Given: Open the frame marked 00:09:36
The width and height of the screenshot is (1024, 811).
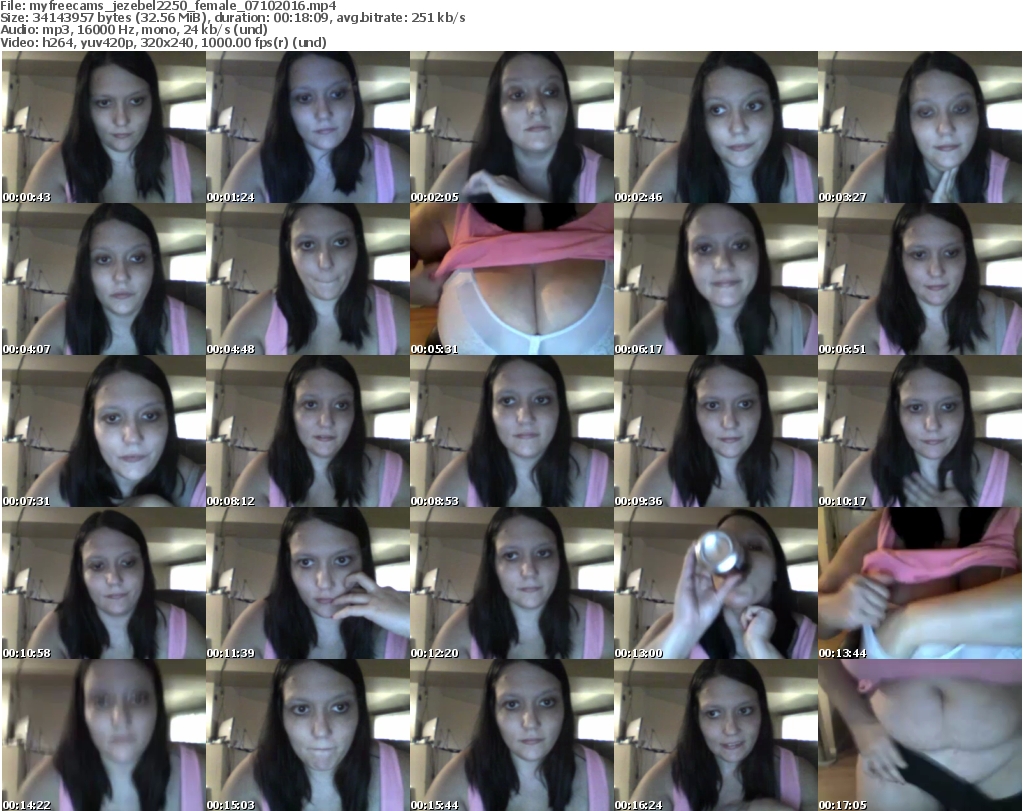Looking at the screenshot, I should pos(715,431).
